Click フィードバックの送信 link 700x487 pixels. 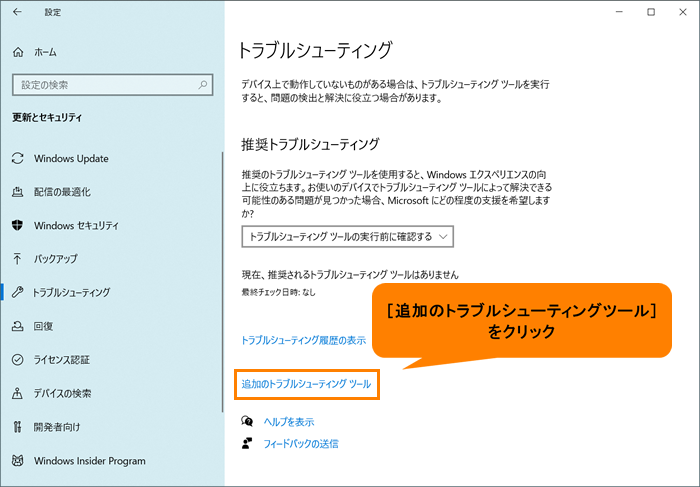(301, 444)
